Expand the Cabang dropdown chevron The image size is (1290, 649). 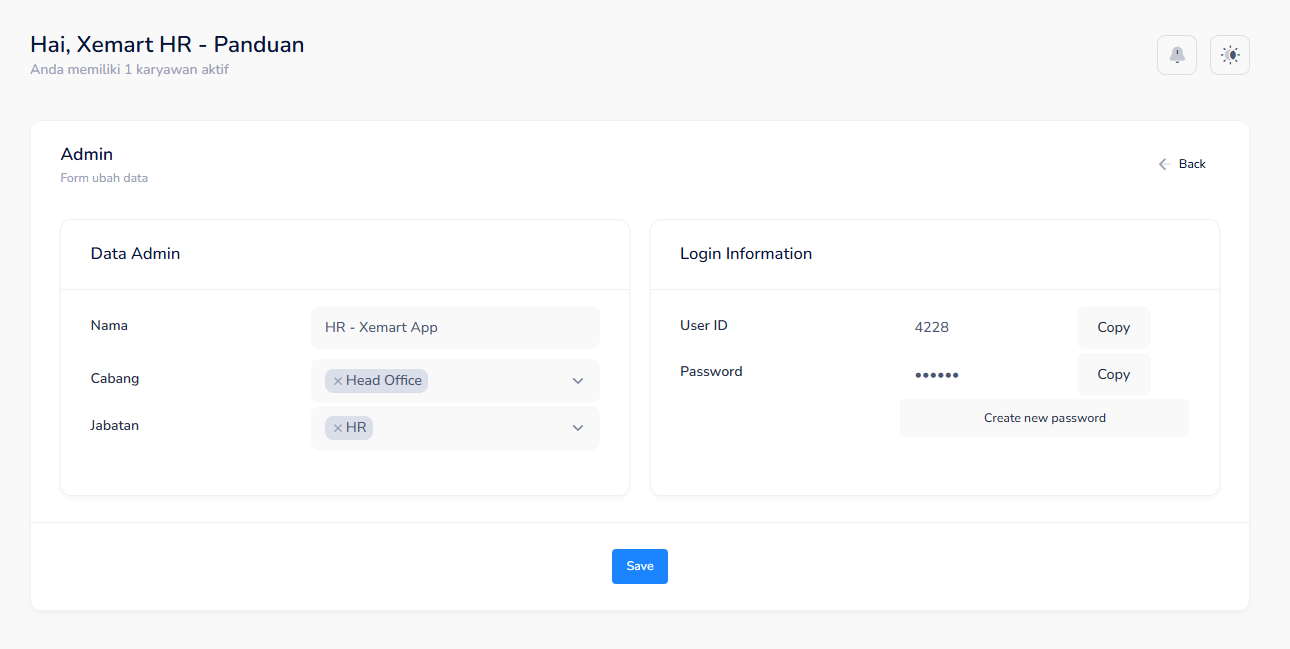577,381
